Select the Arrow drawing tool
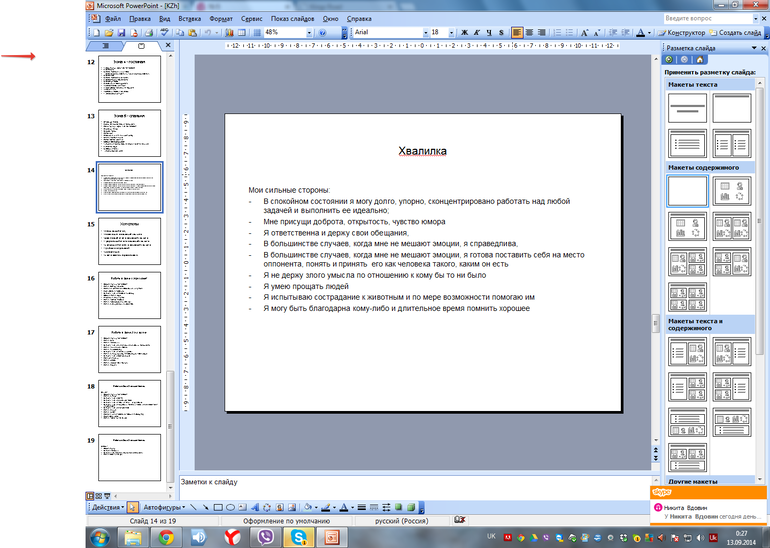 [x=206, y=507]
